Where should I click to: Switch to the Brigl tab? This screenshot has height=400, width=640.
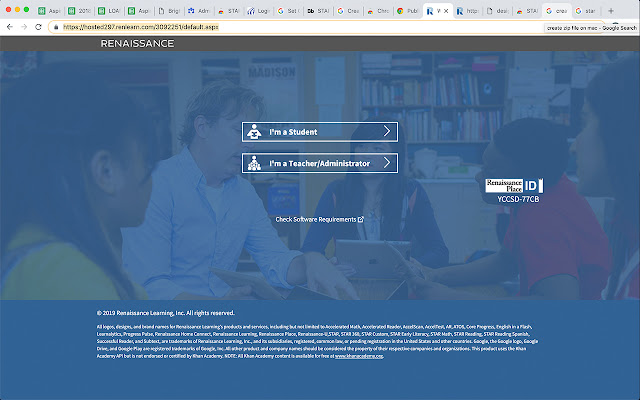[169, 11]
